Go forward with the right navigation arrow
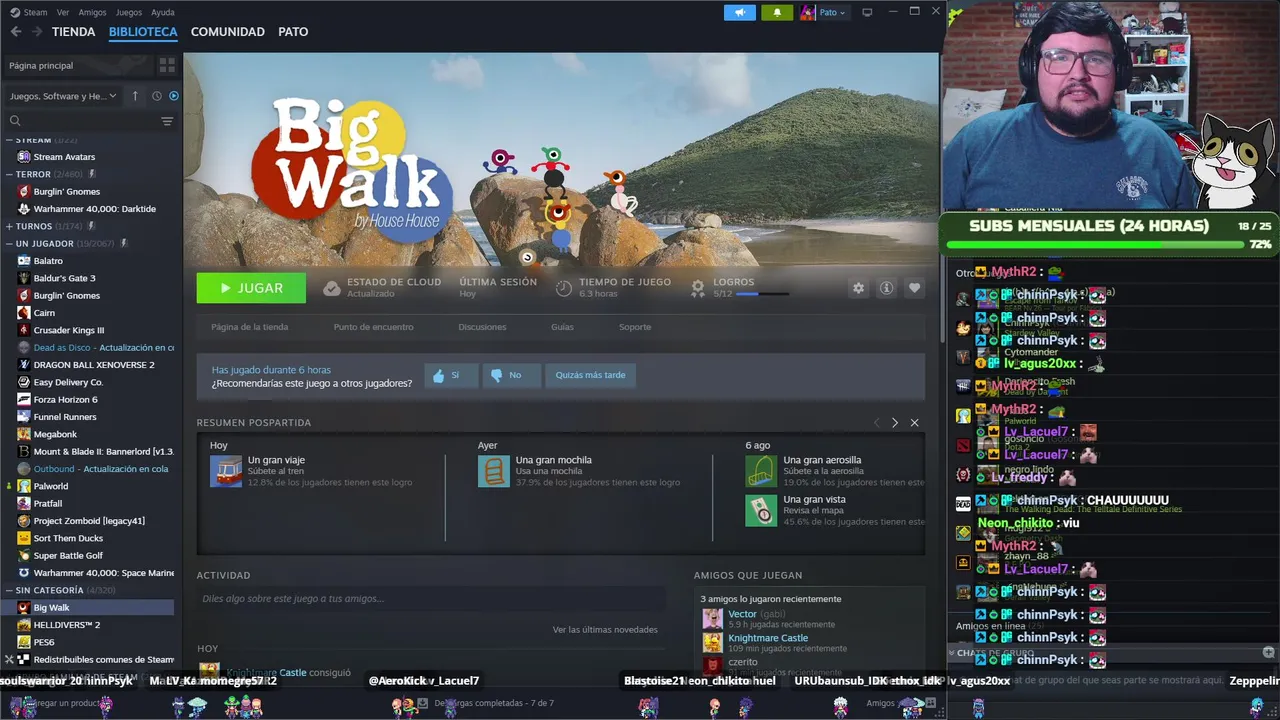 (37, 32)
